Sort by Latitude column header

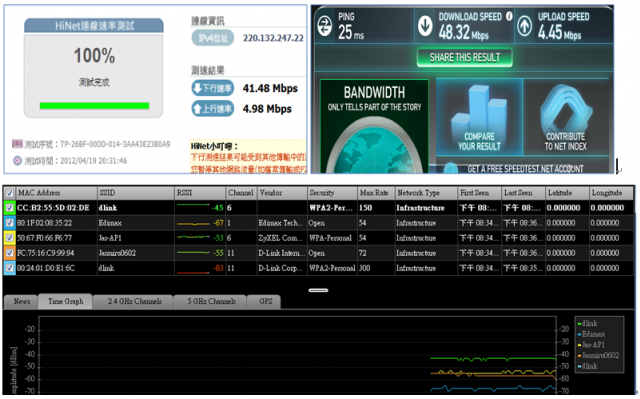[x=568, y=193]
